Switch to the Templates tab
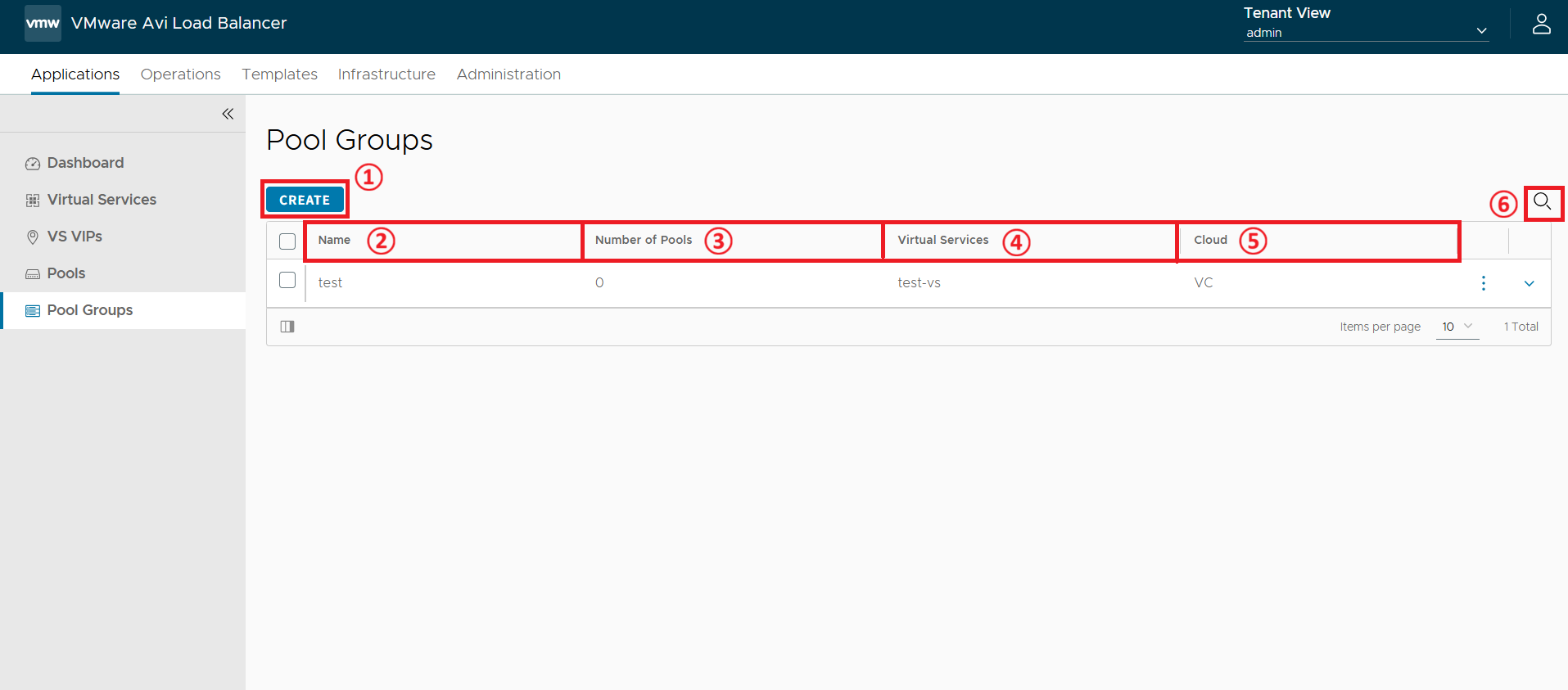This screenshot has height=690, width=1568. (x=279, y=74)
